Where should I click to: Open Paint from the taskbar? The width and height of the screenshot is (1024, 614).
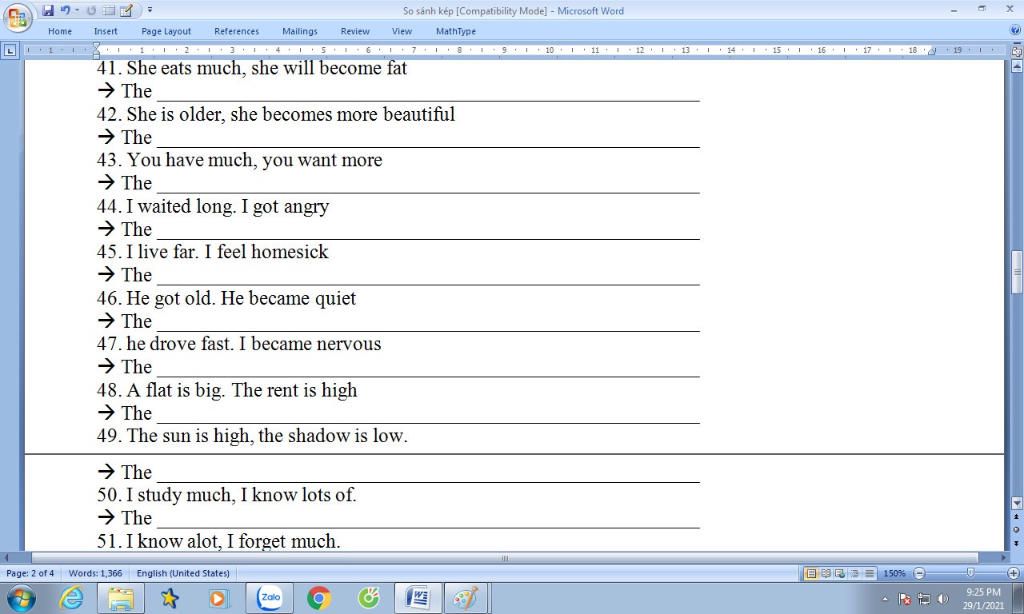pyautogui.click(x=466, y=598)
